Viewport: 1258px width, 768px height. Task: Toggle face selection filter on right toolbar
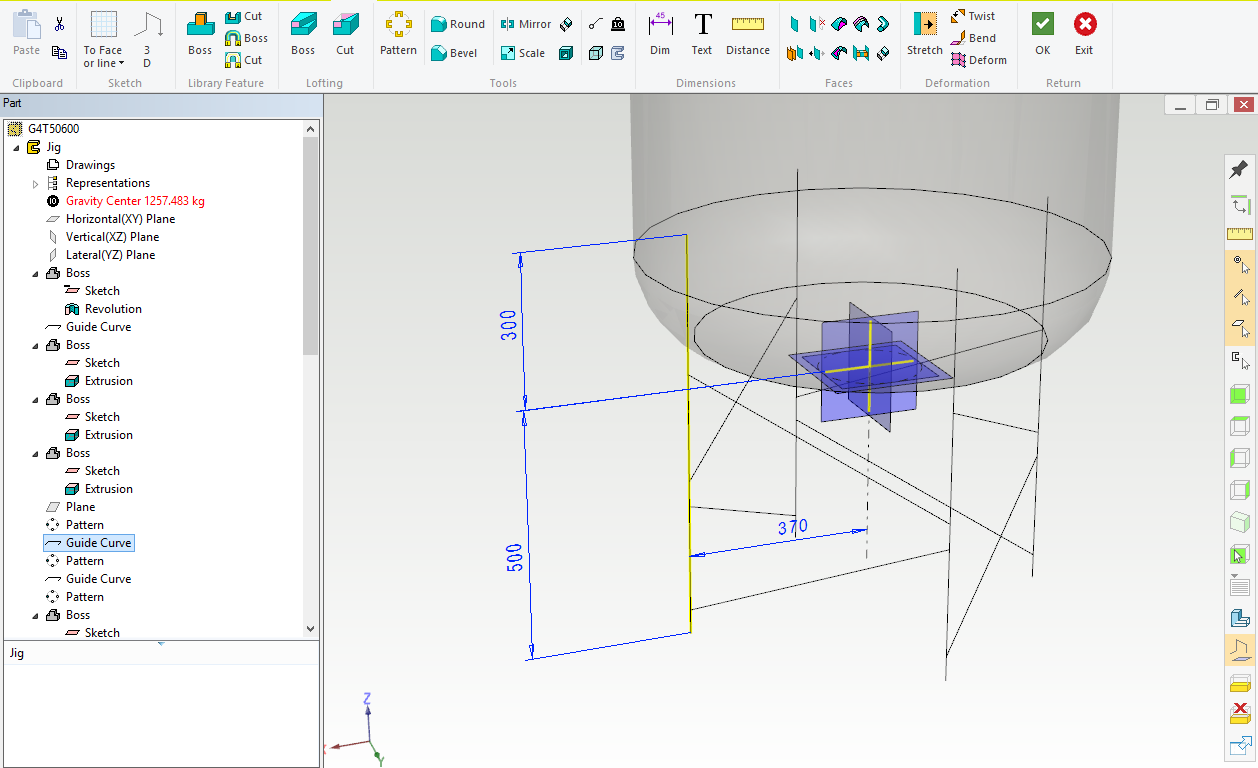pos(1240,328)
